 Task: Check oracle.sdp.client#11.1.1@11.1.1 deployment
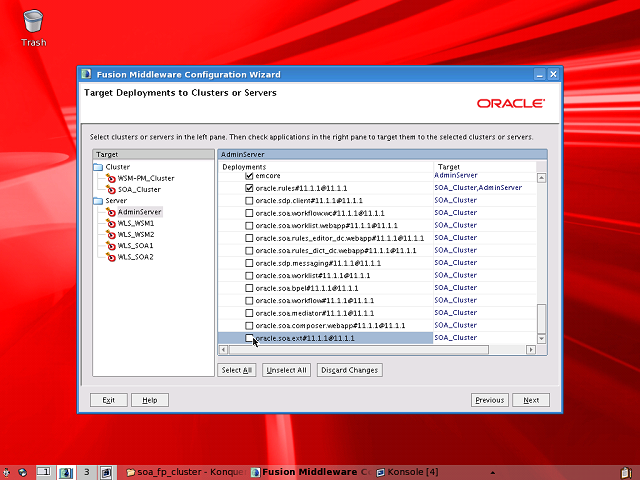pyautogui.click(x=249, y=201)
